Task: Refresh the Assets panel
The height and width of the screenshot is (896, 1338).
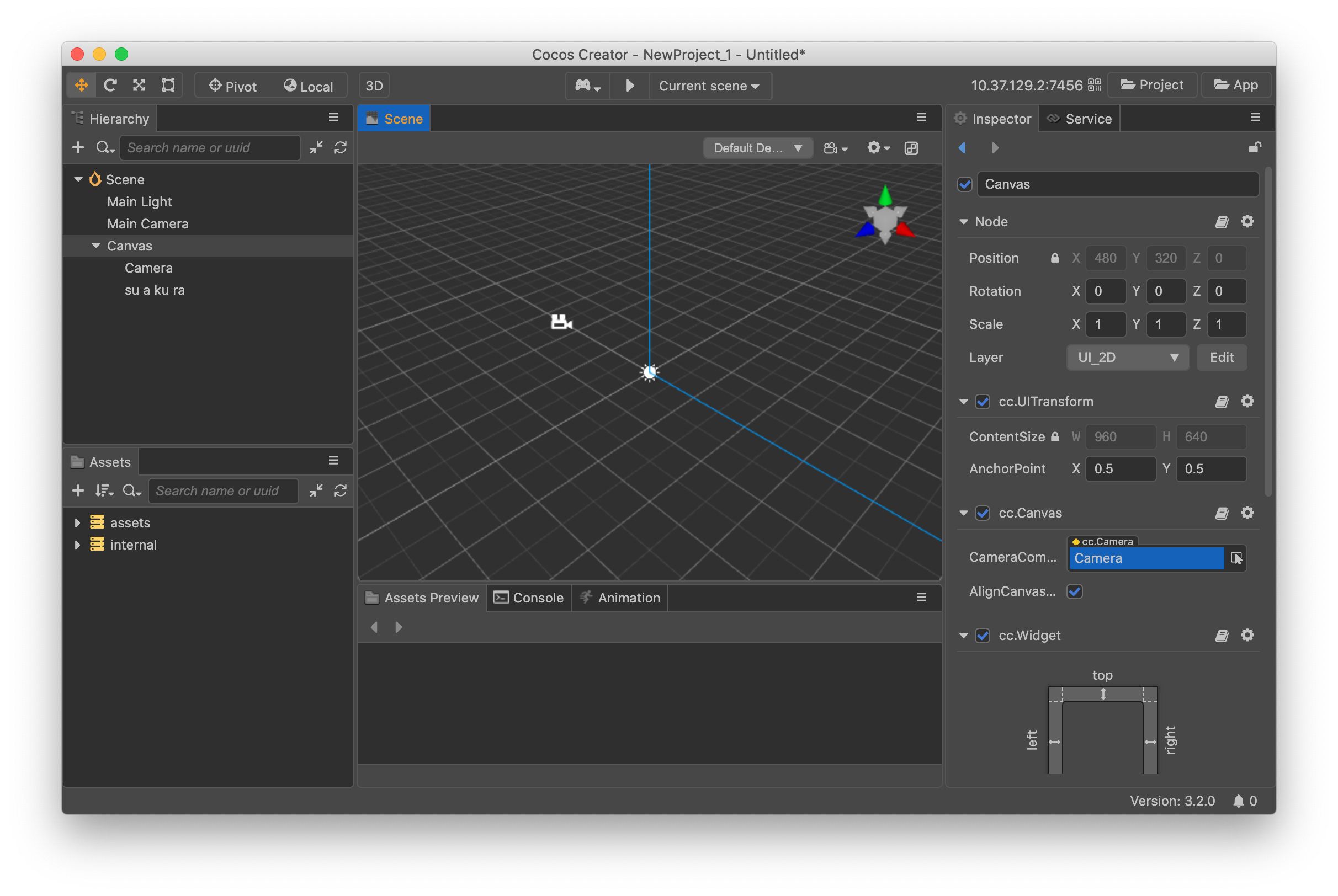Action: (341, 491)
